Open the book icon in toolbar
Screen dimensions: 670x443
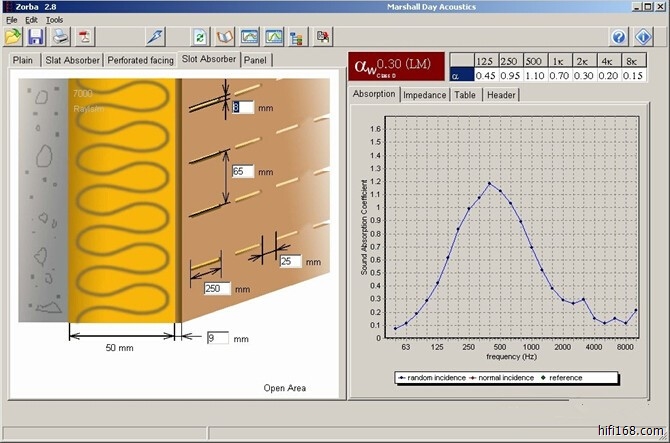(x=224, y=37)
